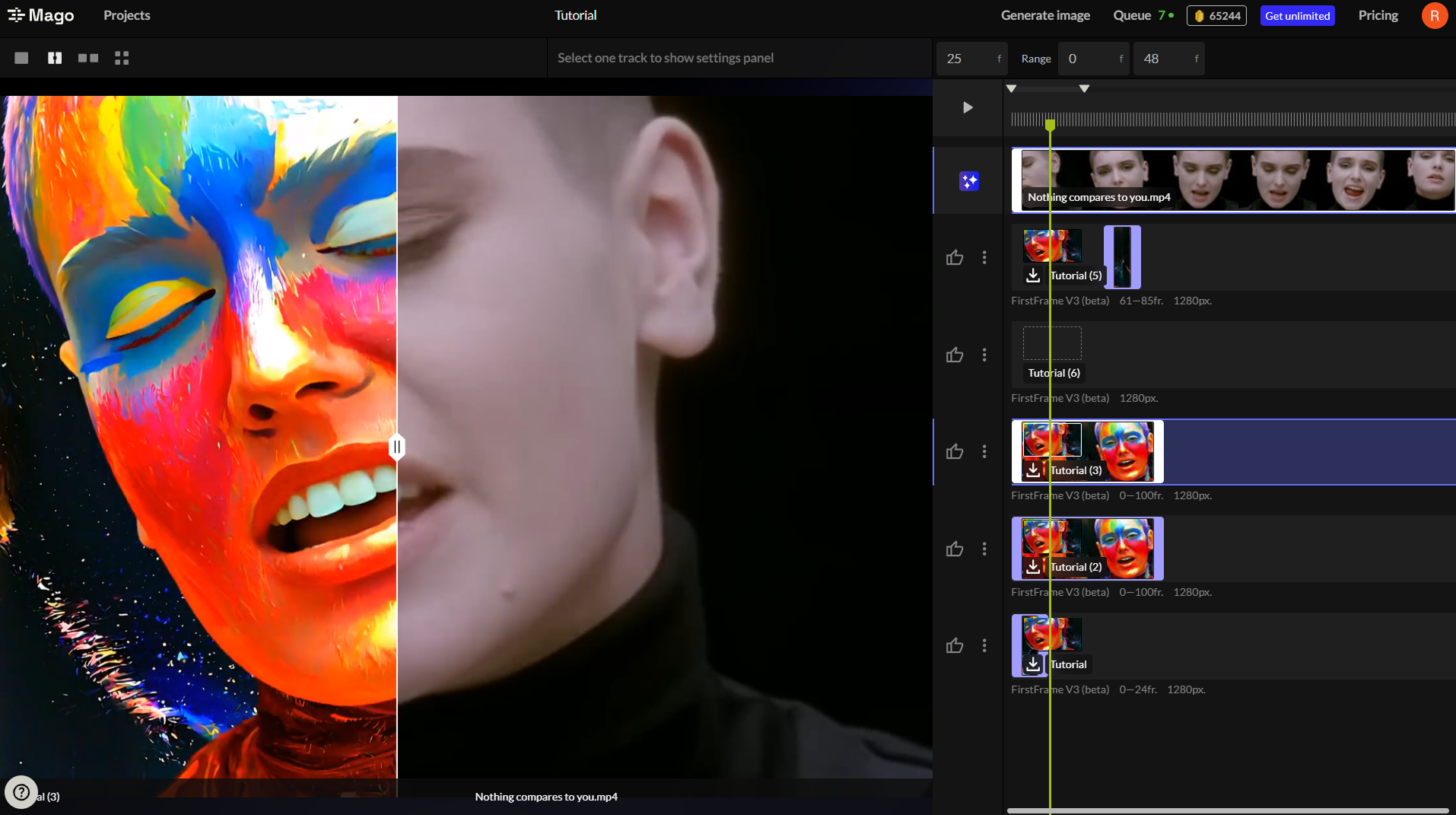This screenshot has height=815, width=1456.
Task: Like the Tutorial (3) track
Action: coord(955,451)
